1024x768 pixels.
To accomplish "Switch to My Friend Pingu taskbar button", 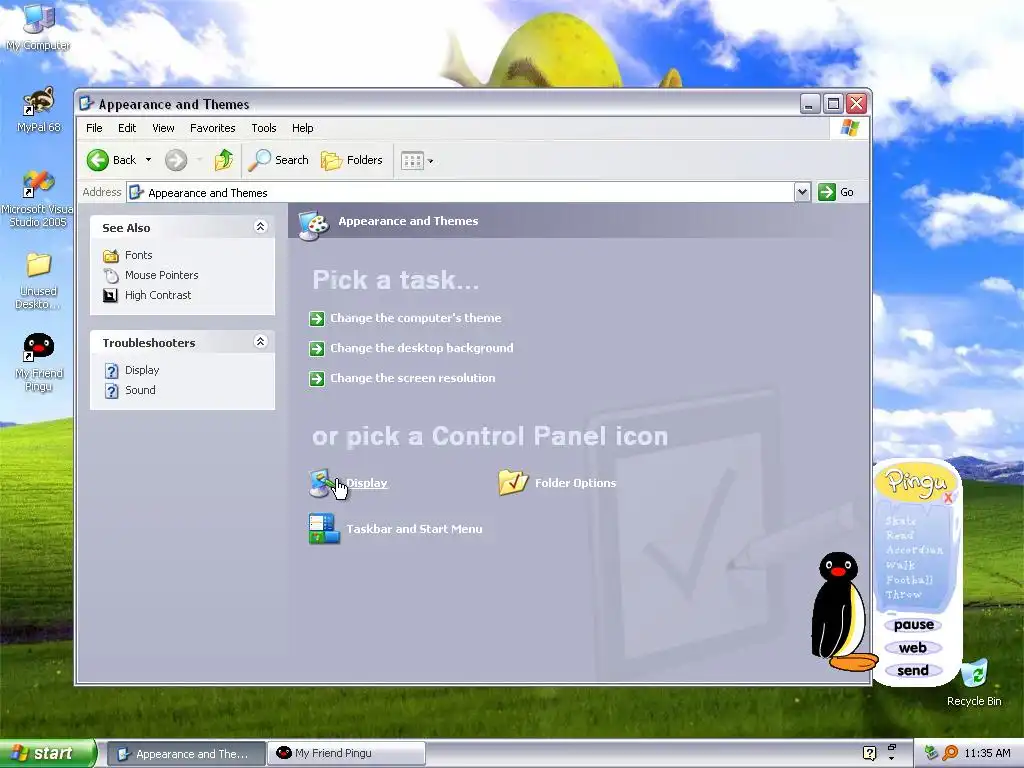I will [x=346, y=754].
